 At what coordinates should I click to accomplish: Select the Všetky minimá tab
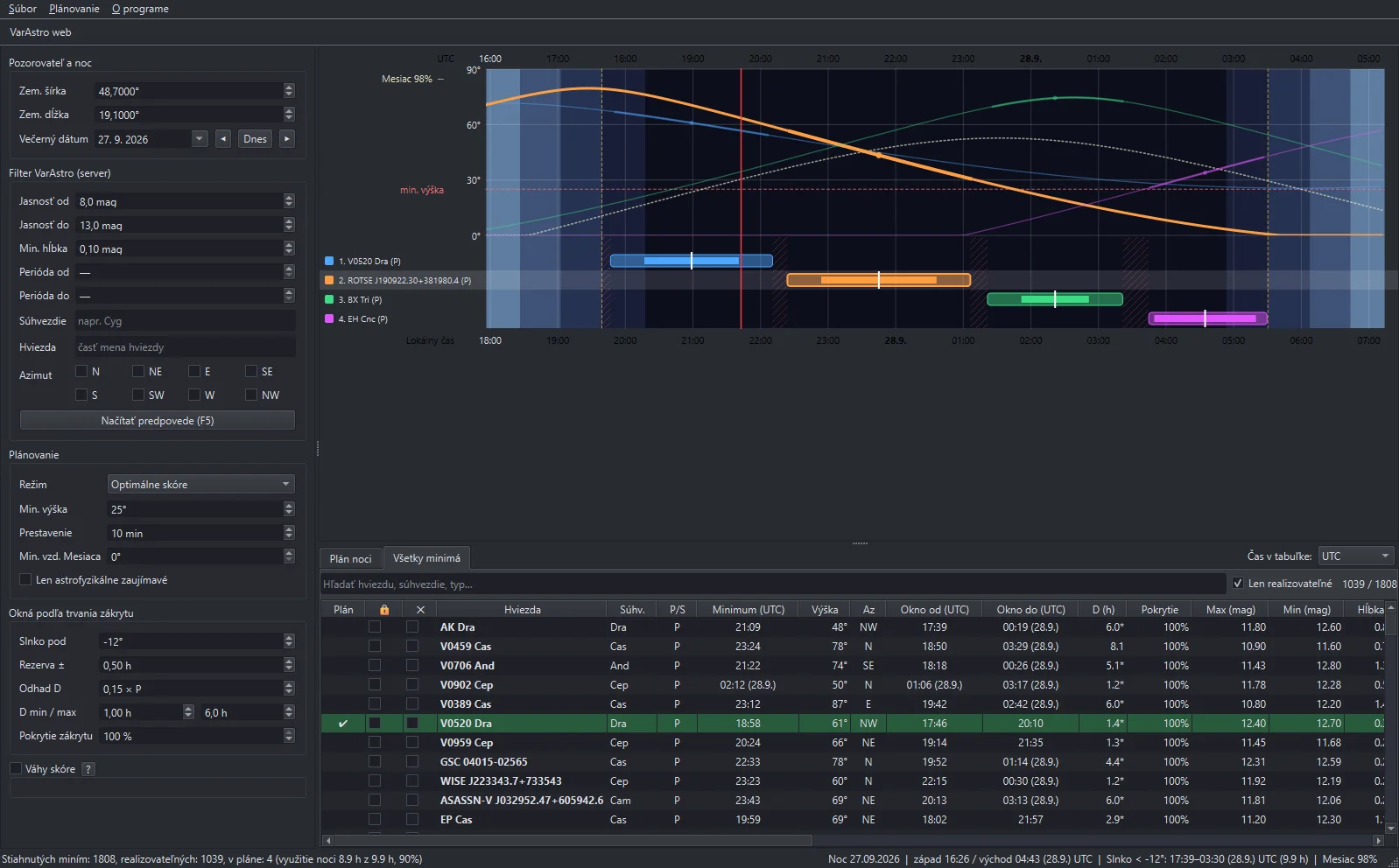(426, 558)
